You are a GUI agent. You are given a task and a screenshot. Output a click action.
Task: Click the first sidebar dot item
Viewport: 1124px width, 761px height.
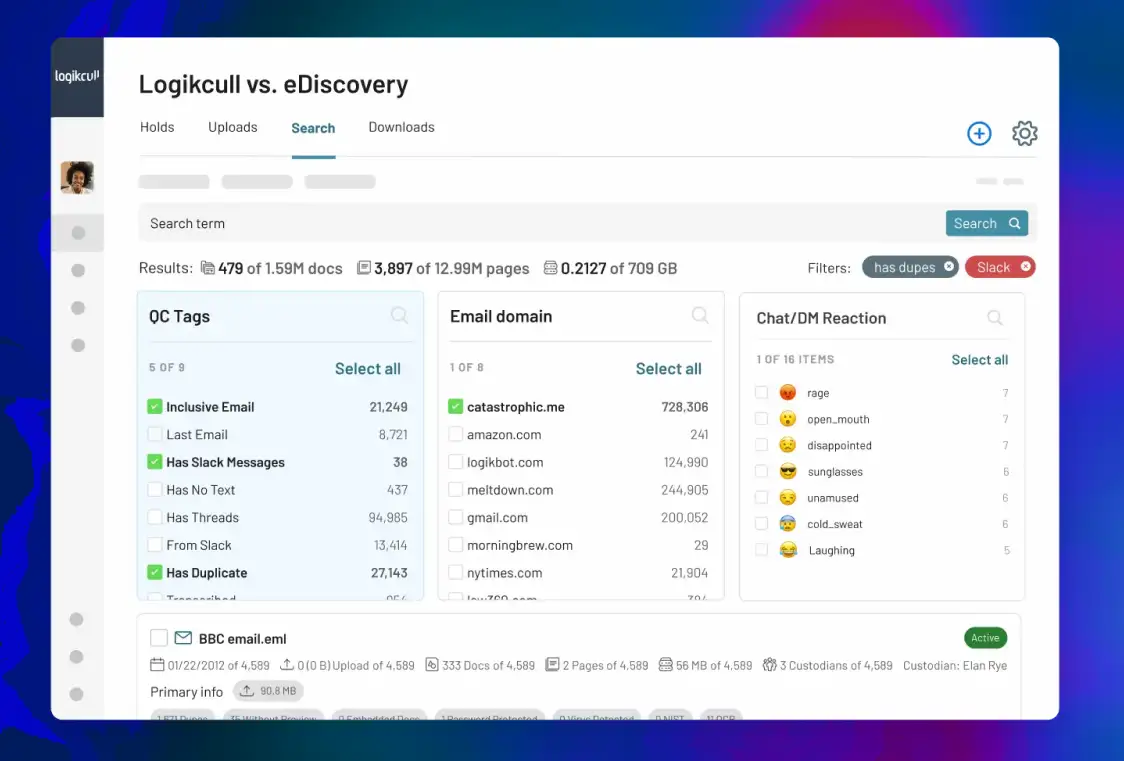pyautogui.click(x=78, y=233)
